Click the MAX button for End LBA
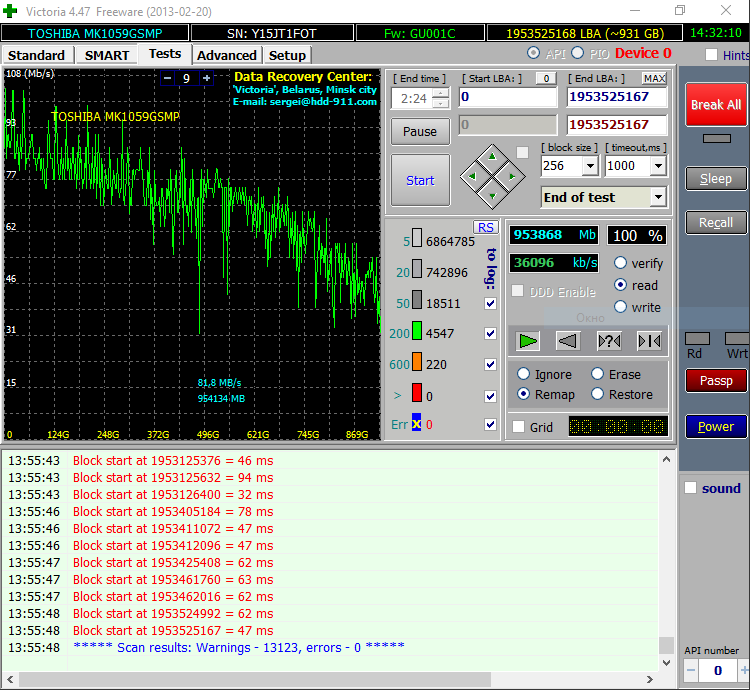Image resolution: width=750 pixels, height=690 pixels. (x=654, y=78)
